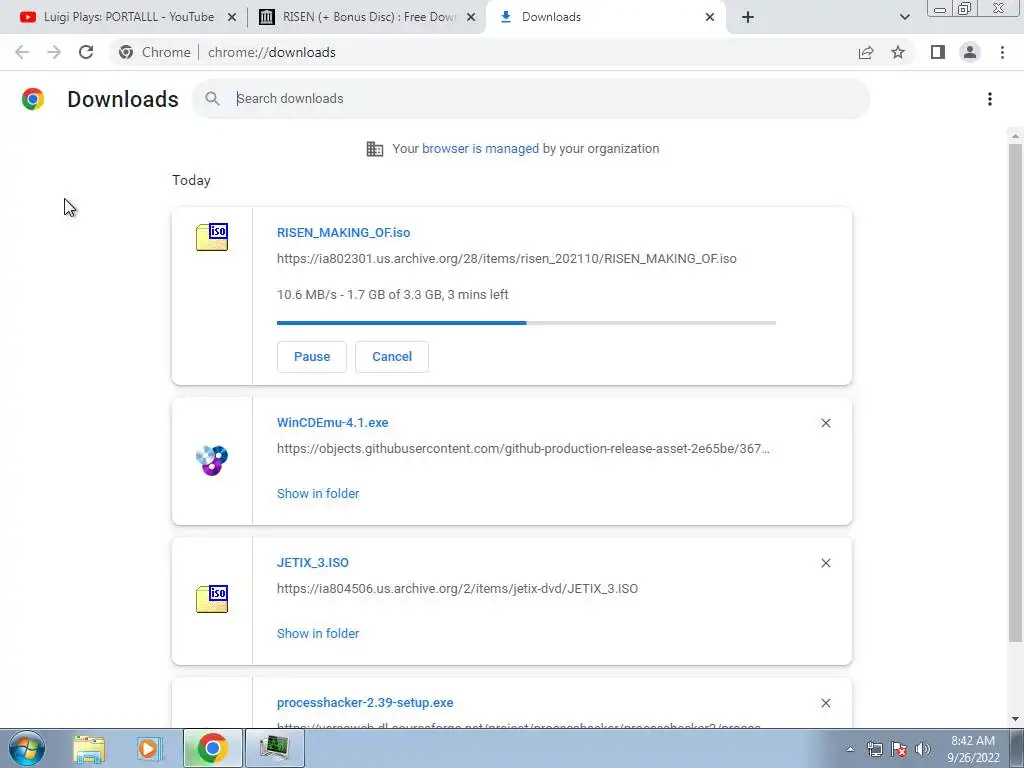
Task: Close the Luigi Plays YouTube tab
Action: click(x=232, y=17)
